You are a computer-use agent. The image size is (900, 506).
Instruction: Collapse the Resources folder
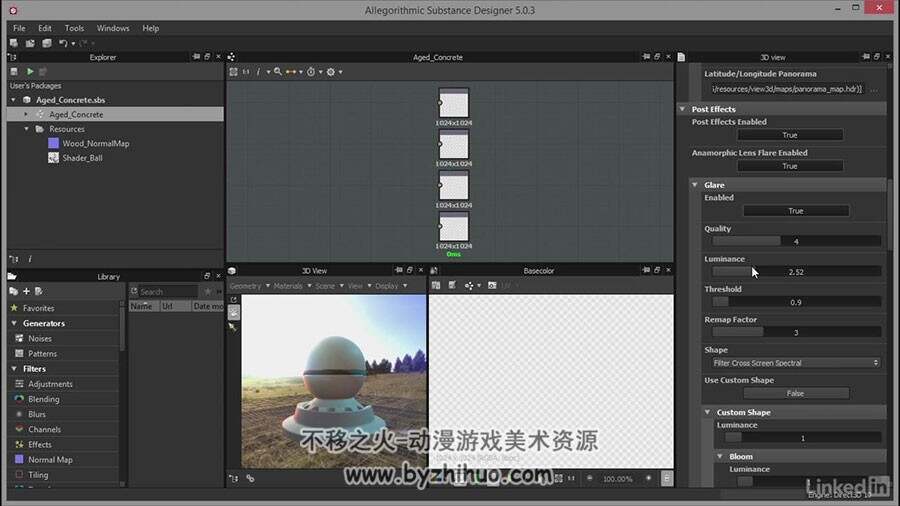click(x=26, y=129)
